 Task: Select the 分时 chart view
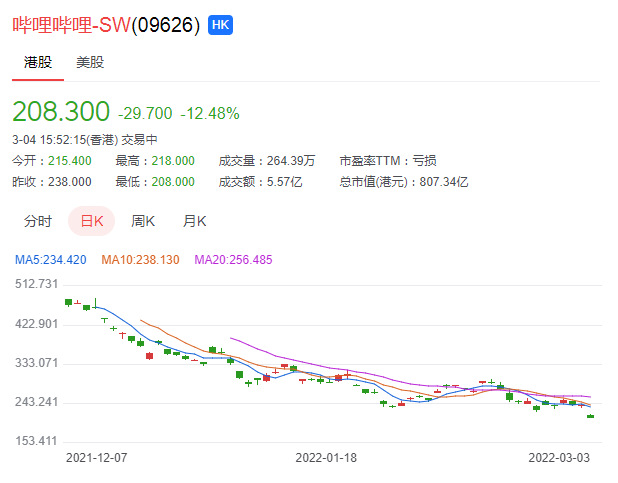tap(38, 221)
